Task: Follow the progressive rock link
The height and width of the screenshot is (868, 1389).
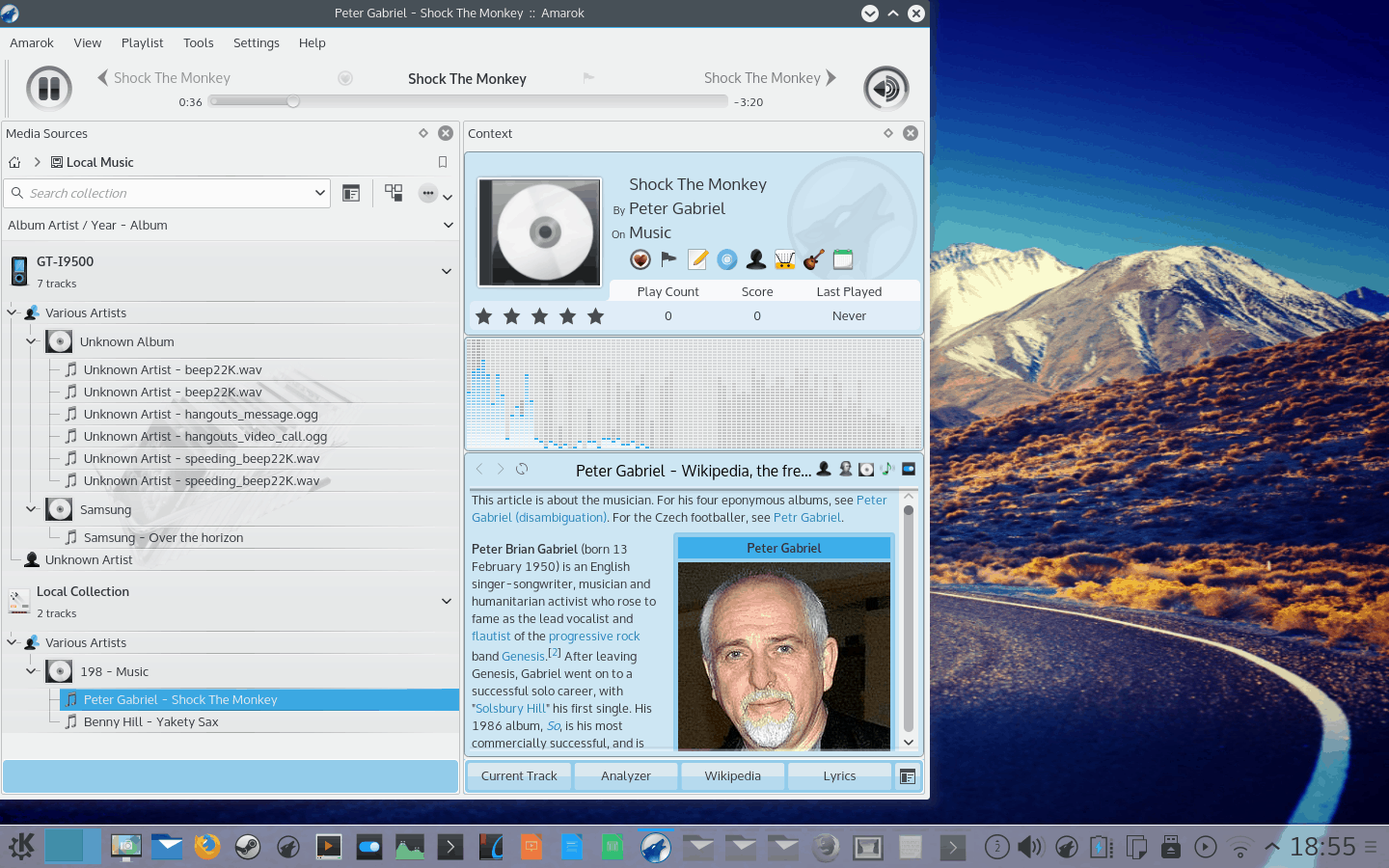Action: (x=594, y=636)
